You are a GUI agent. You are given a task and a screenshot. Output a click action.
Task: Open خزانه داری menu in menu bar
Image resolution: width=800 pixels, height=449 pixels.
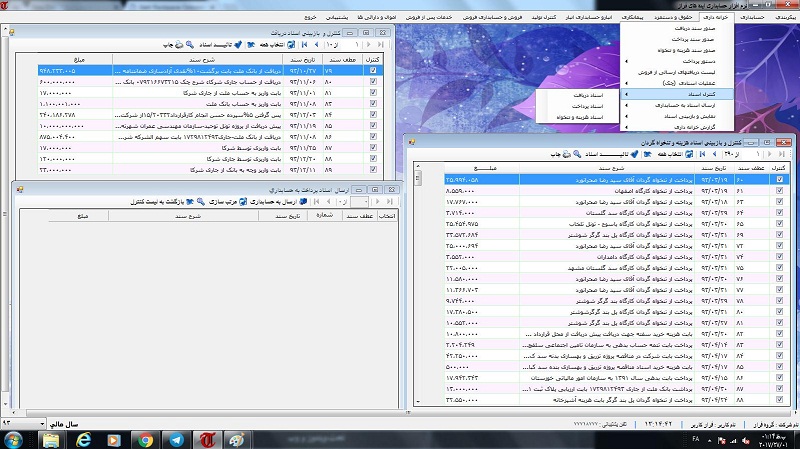tap(715, 17)
